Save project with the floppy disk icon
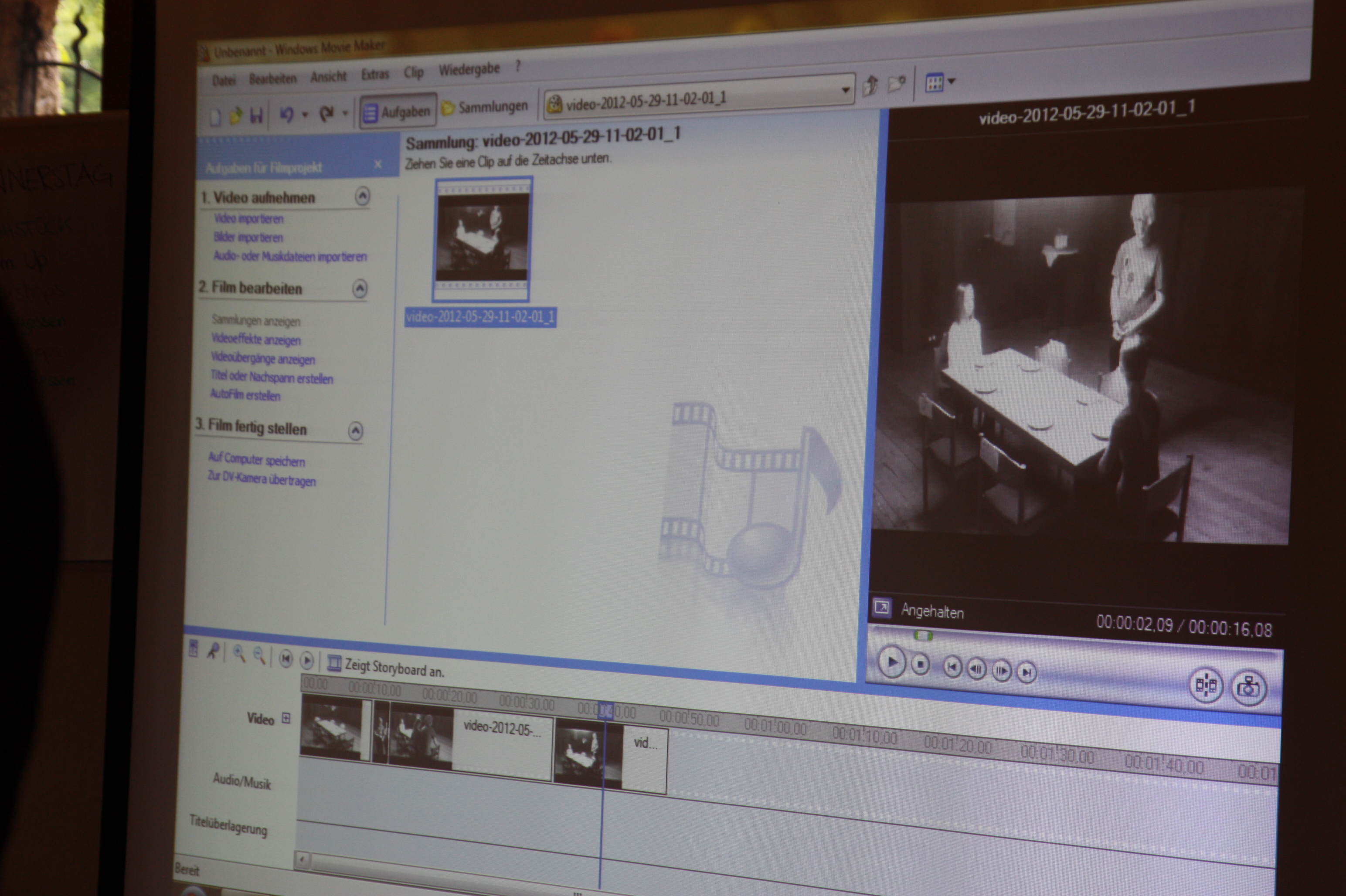This screenshot has height=896, width=1346. (257, 115)
